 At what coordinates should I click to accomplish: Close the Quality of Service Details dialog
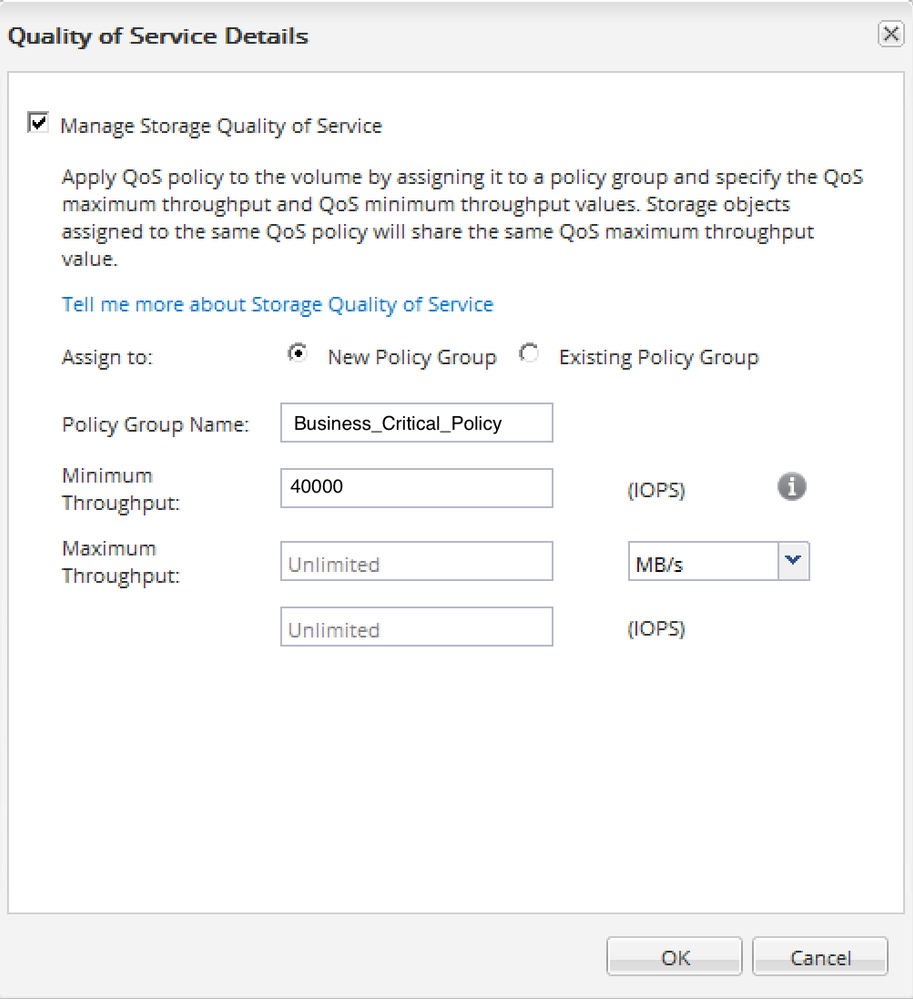click(890, 35)
